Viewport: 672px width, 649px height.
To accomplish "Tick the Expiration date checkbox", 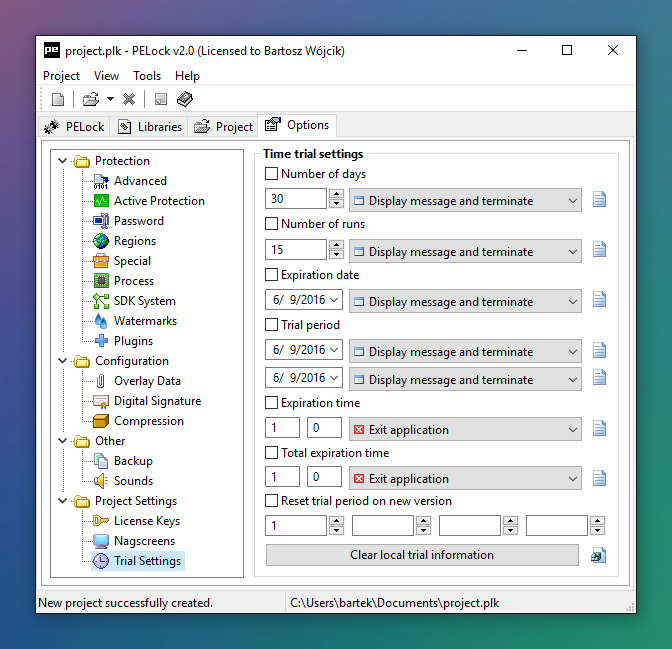I will 271,274.
